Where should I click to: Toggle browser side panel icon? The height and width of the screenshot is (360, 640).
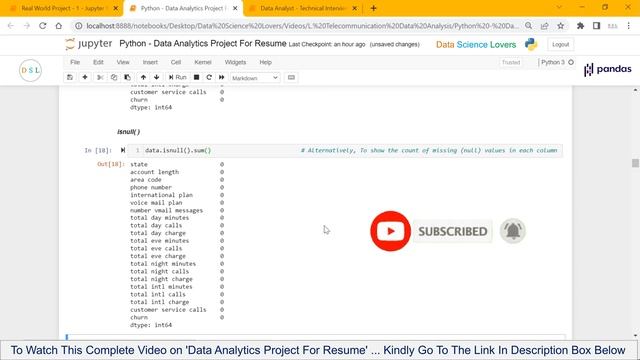596,26
